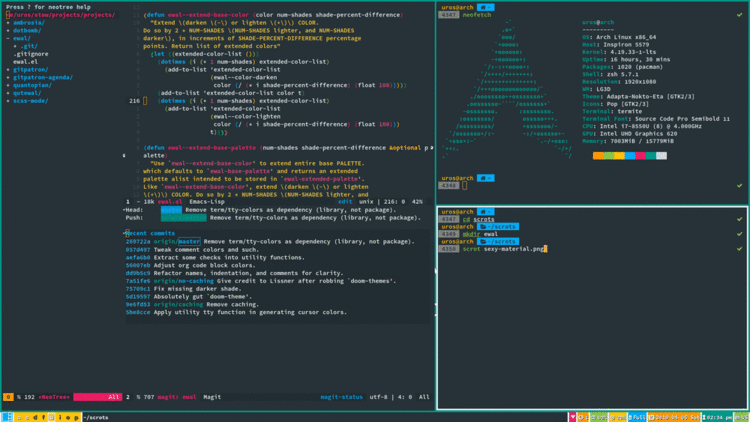Image resolution: width=750 pixels, height=422 pixels.
Task: Click the 'magit: ewal' buffer name in modeline
Action: (x=176, y=397)
